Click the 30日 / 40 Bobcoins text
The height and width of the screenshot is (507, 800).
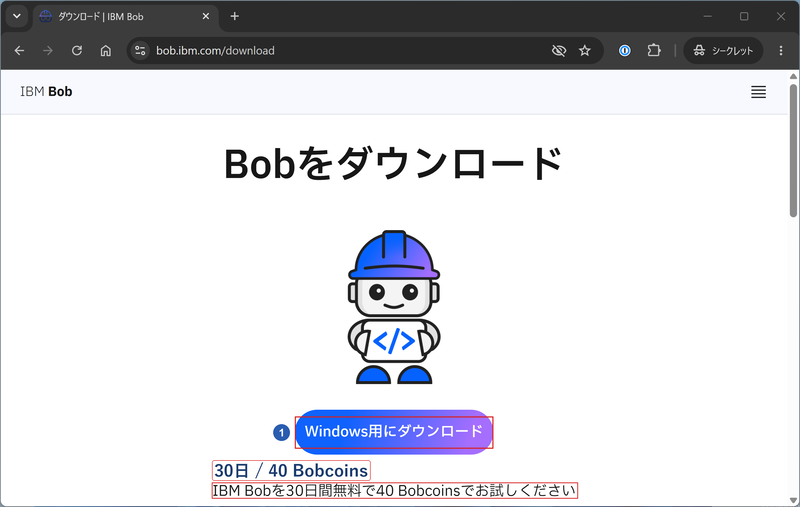click(291, 470)
